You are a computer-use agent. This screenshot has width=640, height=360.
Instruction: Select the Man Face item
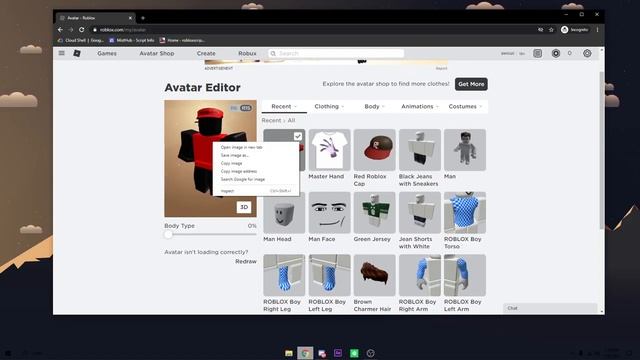pos(329,213)
